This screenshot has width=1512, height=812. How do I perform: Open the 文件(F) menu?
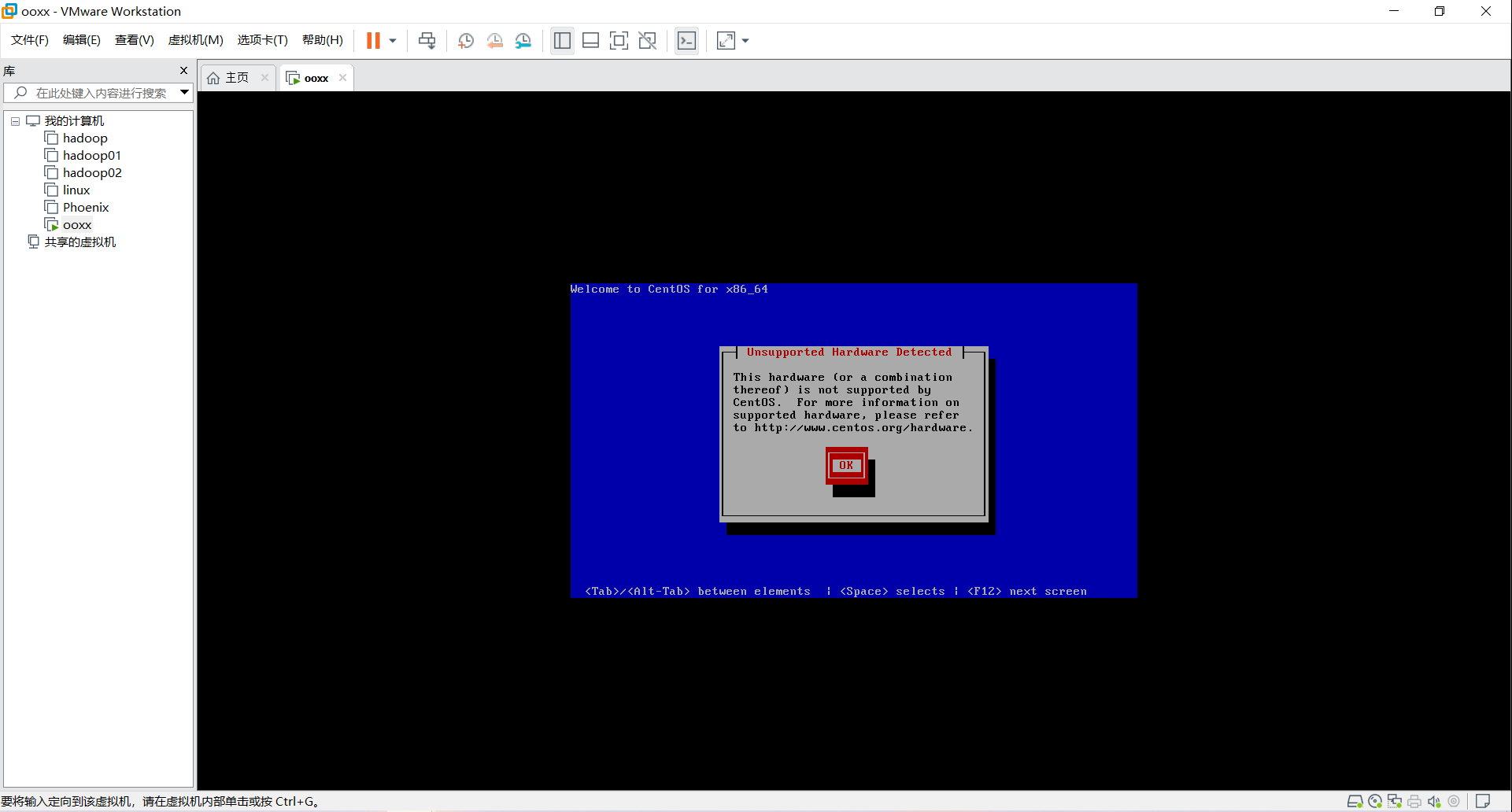[30, 40]
